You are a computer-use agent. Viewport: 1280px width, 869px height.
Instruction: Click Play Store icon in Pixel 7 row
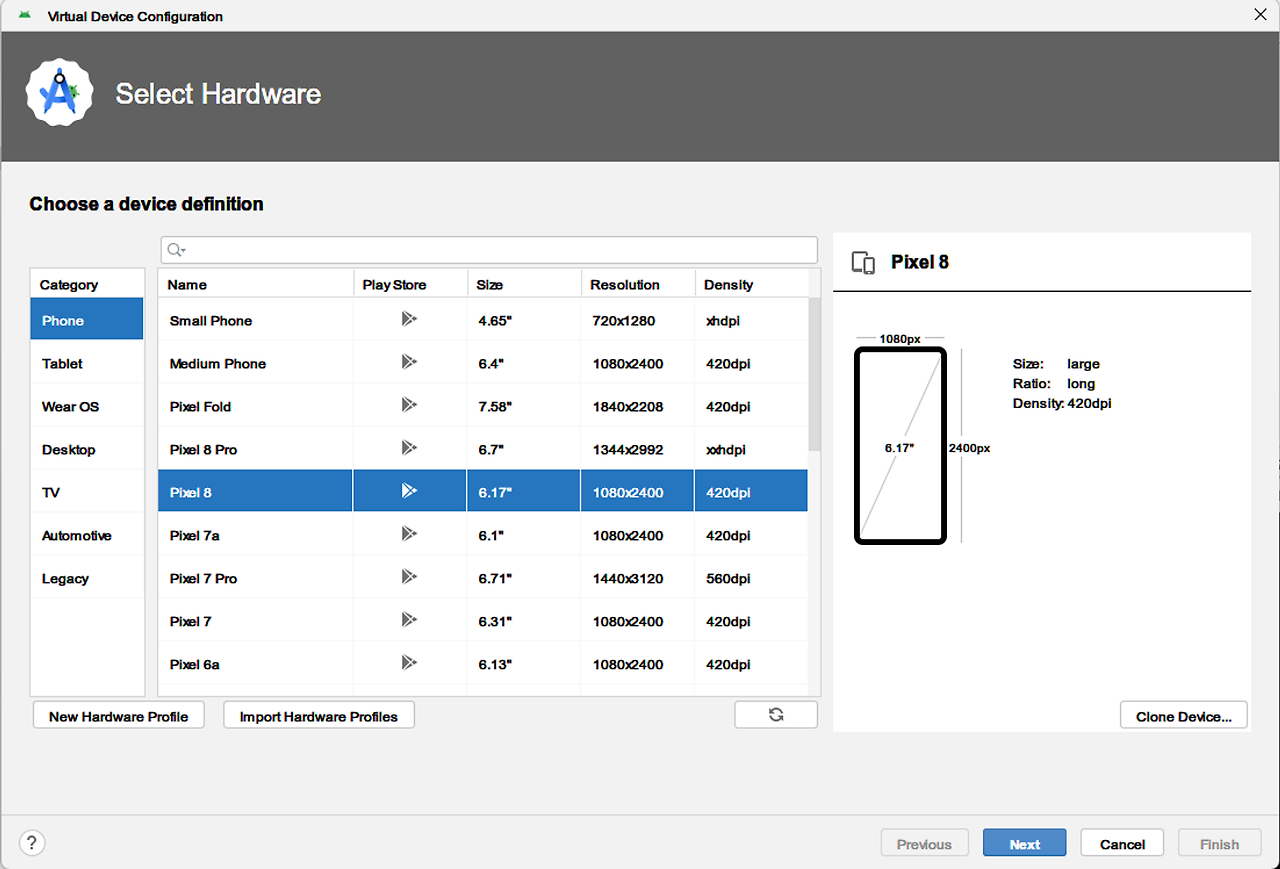click(x=409, y=621)
